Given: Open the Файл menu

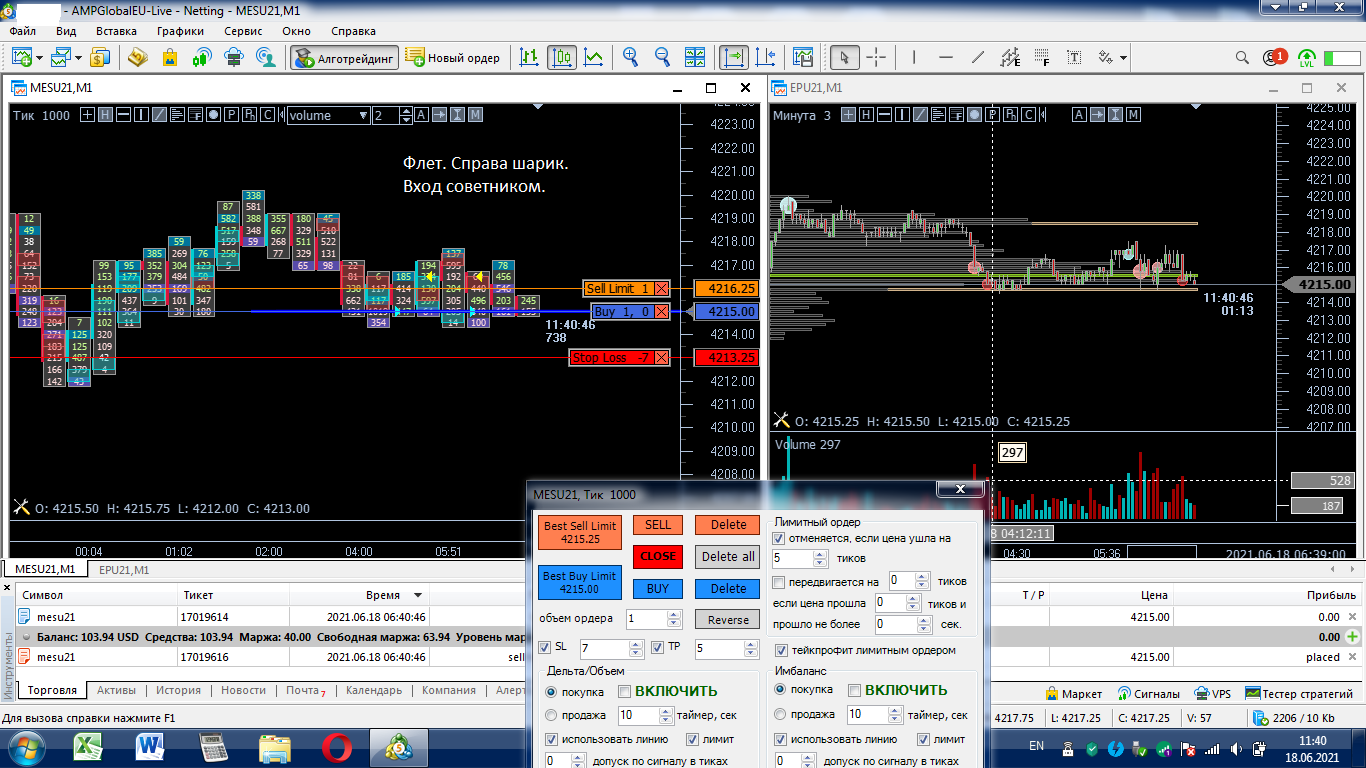Looking at the screenshot, I should [22, 31].
